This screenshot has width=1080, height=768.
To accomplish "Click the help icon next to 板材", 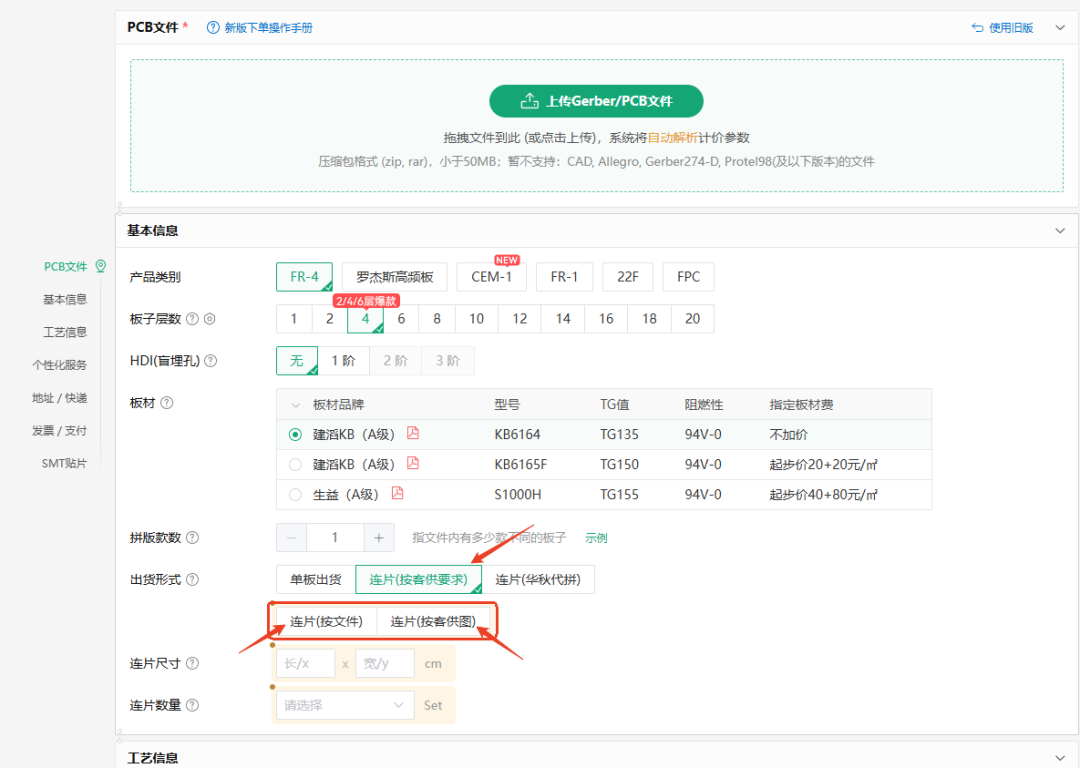I will coord(167,403).
